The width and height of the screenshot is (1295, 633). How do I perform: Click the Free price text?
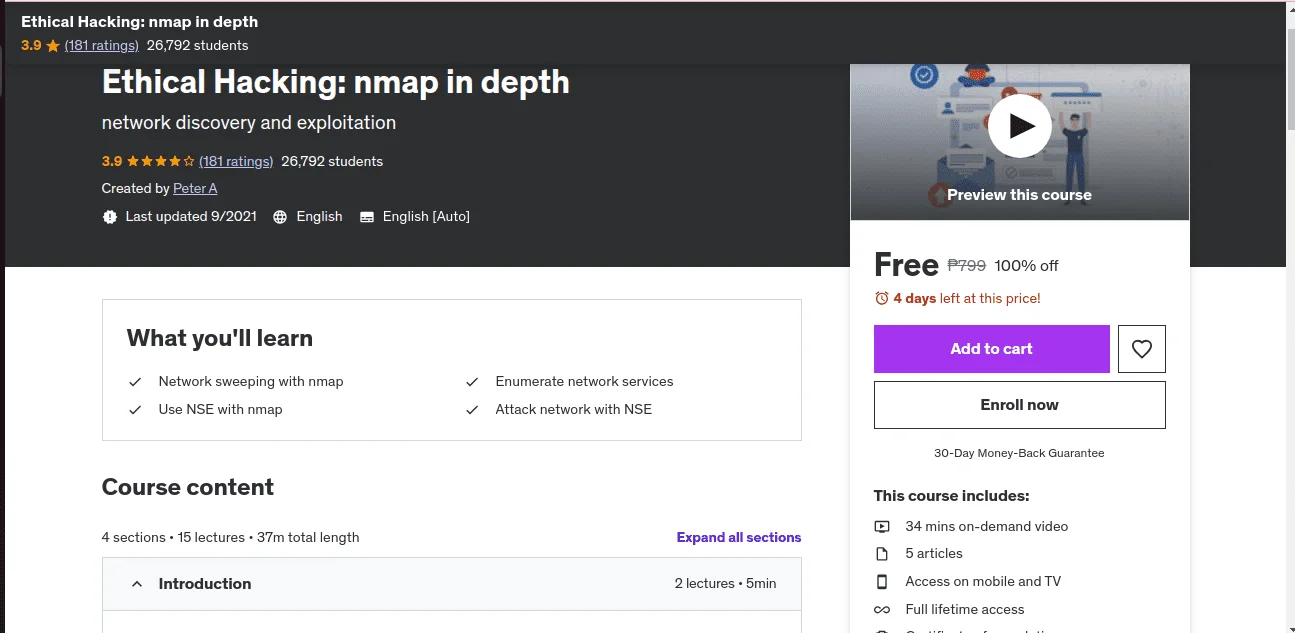[x=906, y=264]
